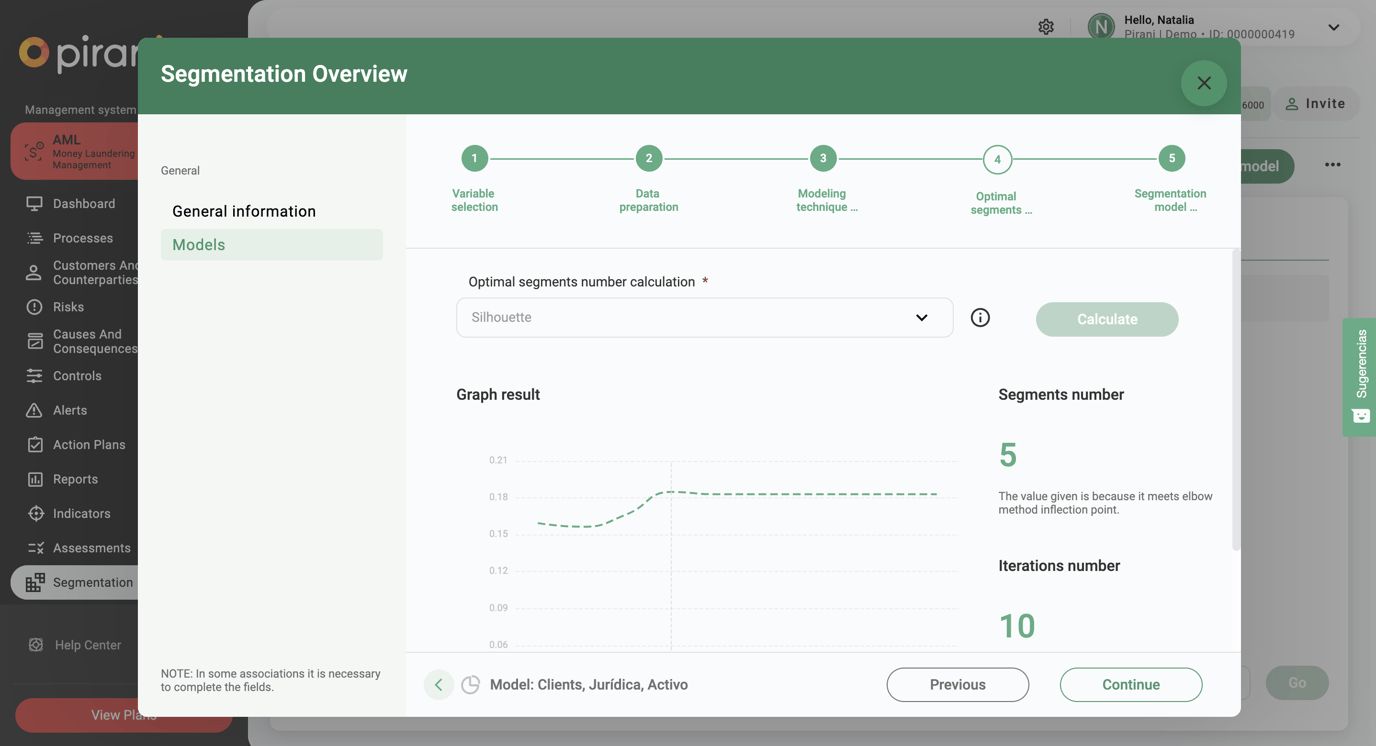The image size is (1376, 746).
Task: Open General information section
Action: click(x=244, y=211)
